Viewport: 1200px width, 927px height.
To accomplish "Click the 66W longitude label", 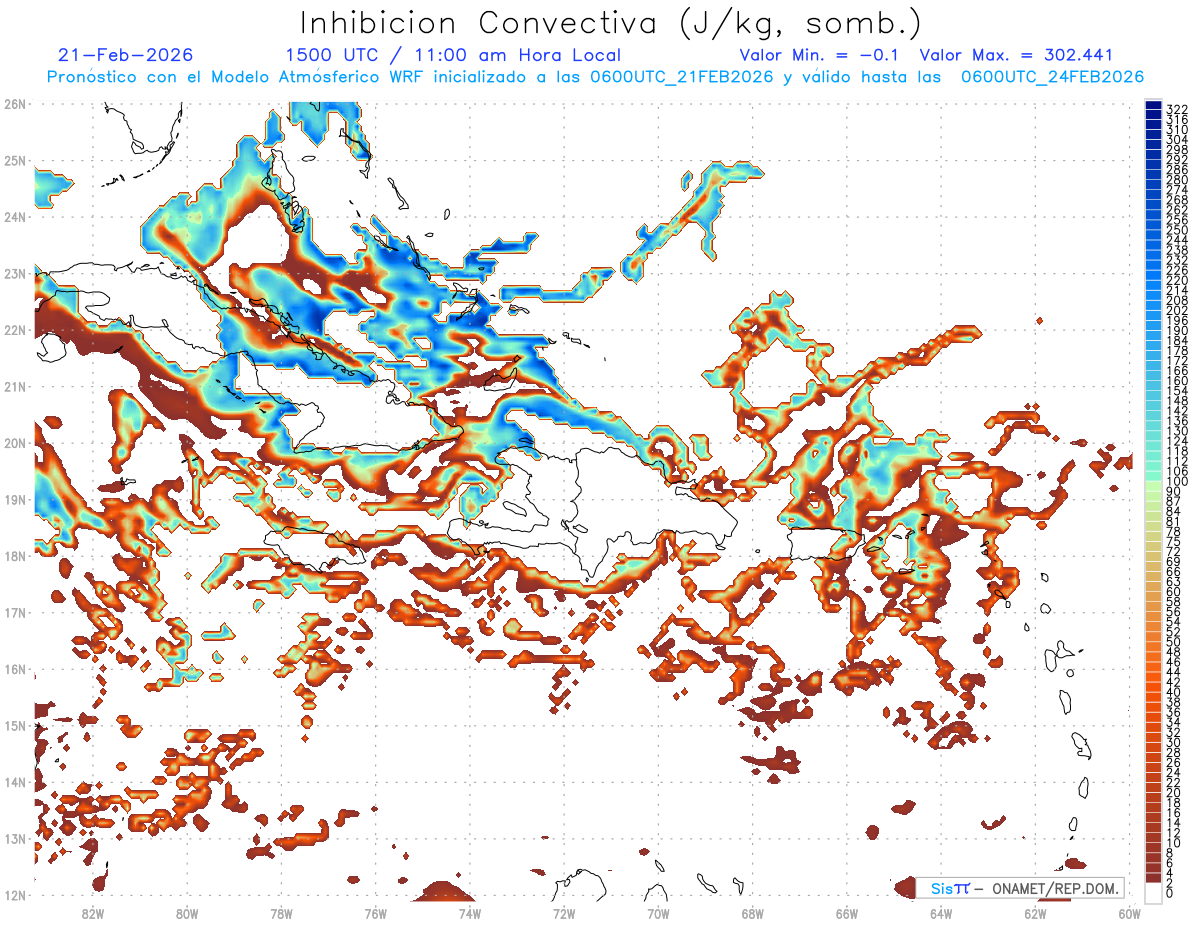I will point(847,912).
